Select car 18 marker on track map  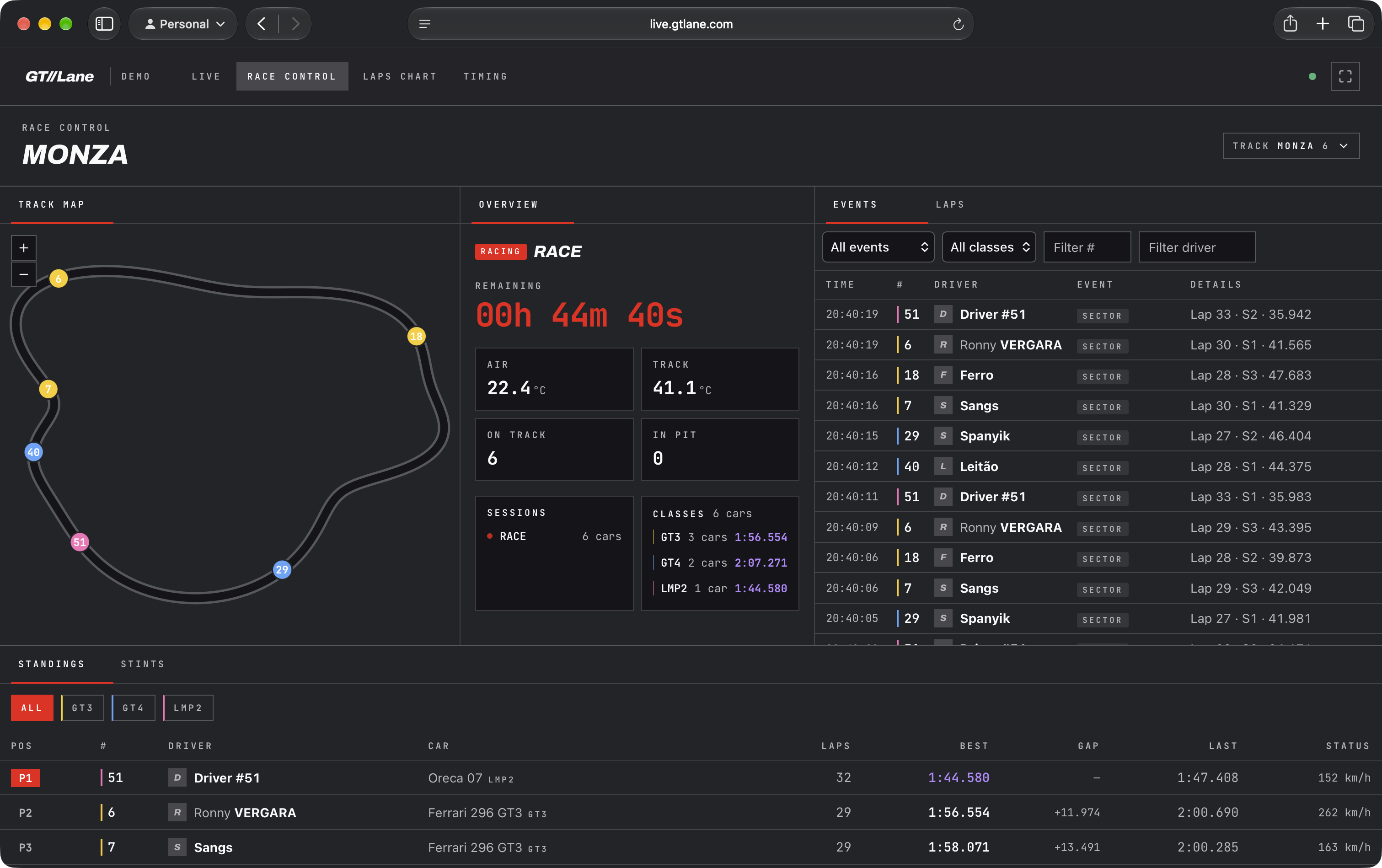tap(416, 337)
